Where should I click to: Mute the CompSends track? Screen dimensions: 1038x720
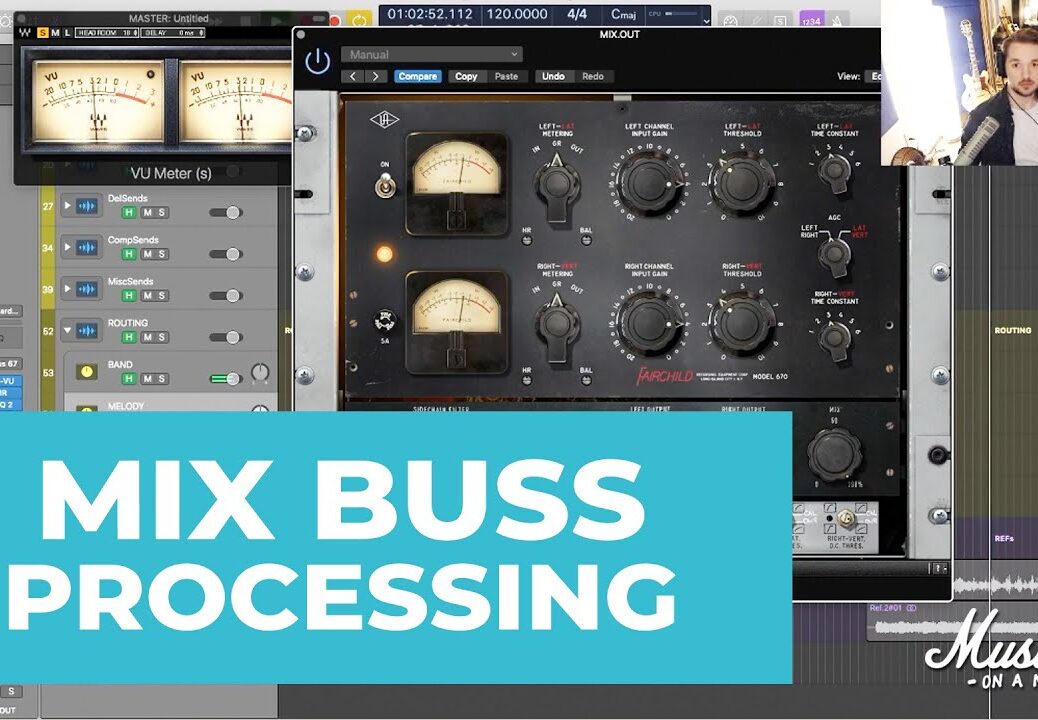pyautogui.click(x=148, y=254)
